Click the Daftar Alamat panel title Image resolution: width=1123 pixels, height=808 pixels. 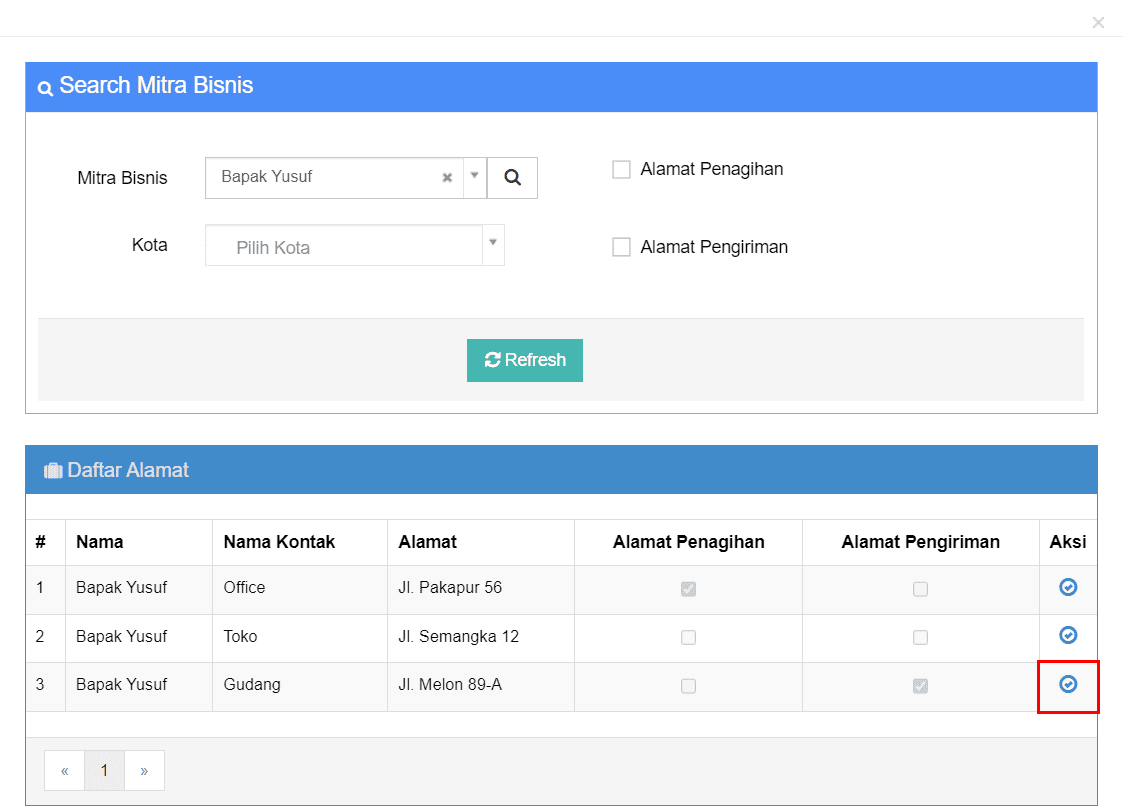pyautogui.click(x=128, y=470)
